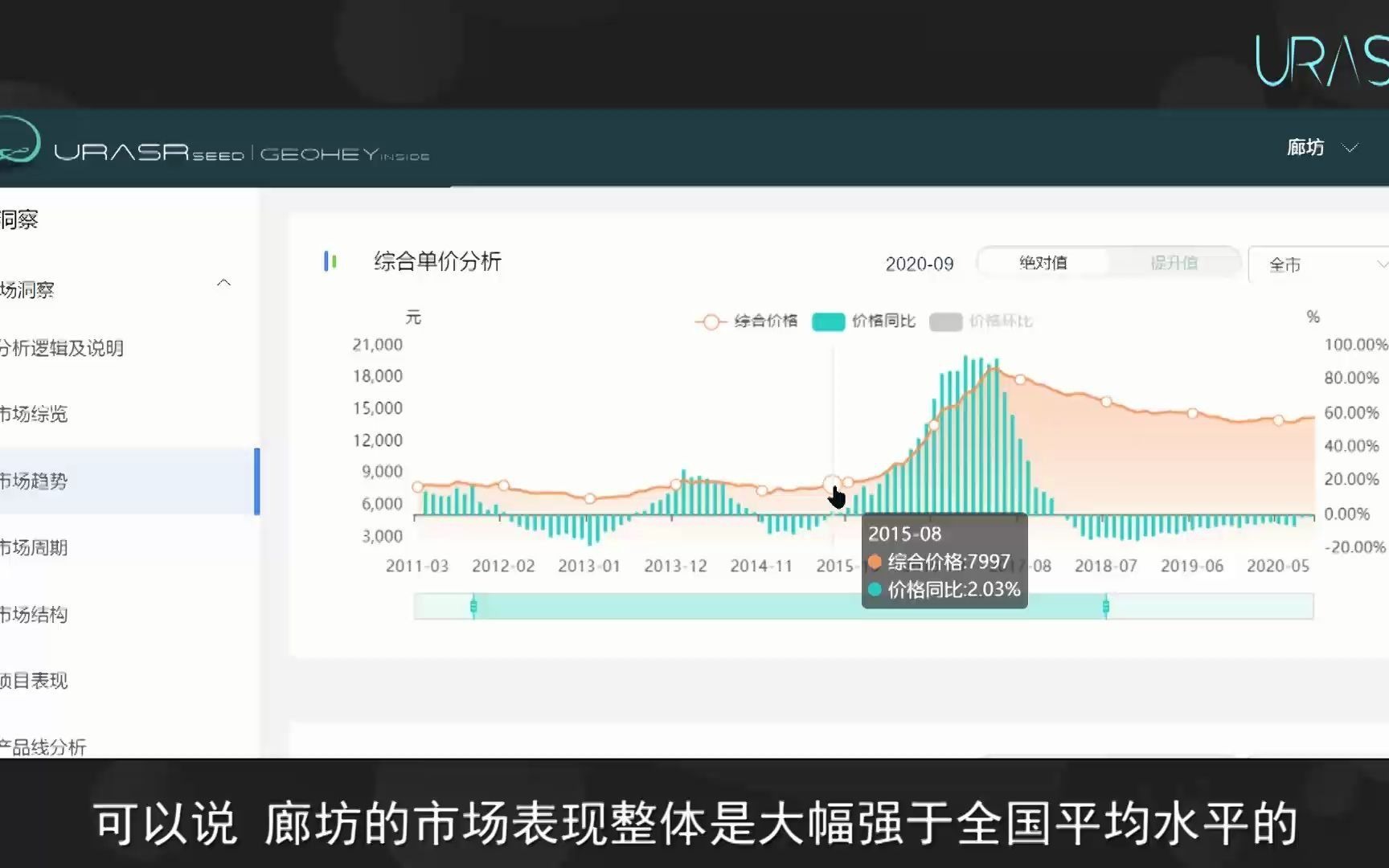Select the 市场趋势 sidebar item
This screenshot has width=1389, height=868.
(x=129, y=481)
